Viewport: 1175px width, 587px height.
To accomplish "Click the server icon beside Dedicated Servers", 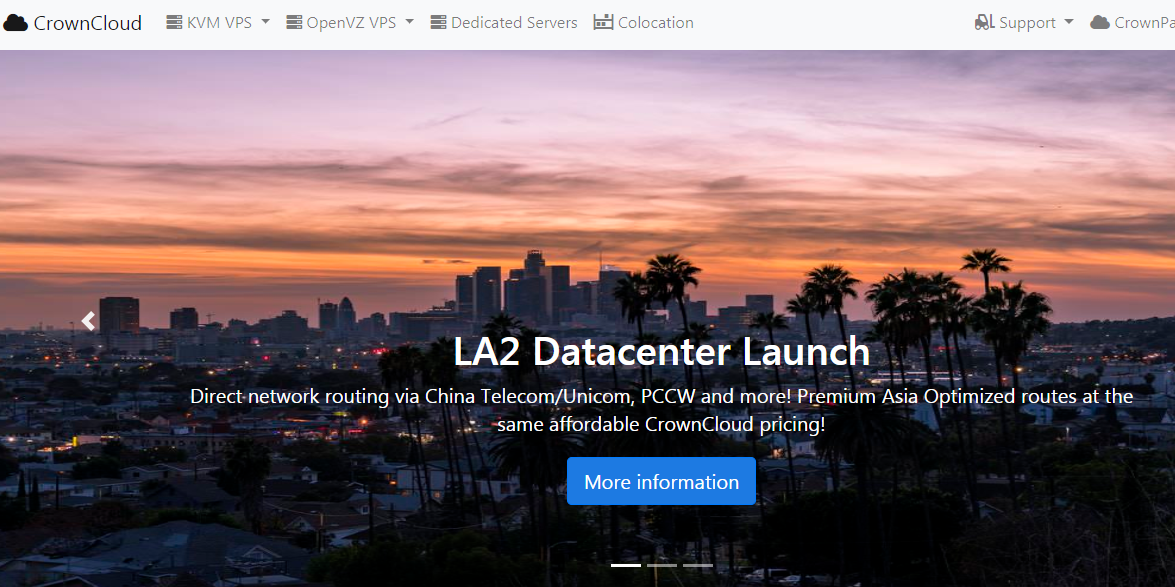I will tap(438, 22).
